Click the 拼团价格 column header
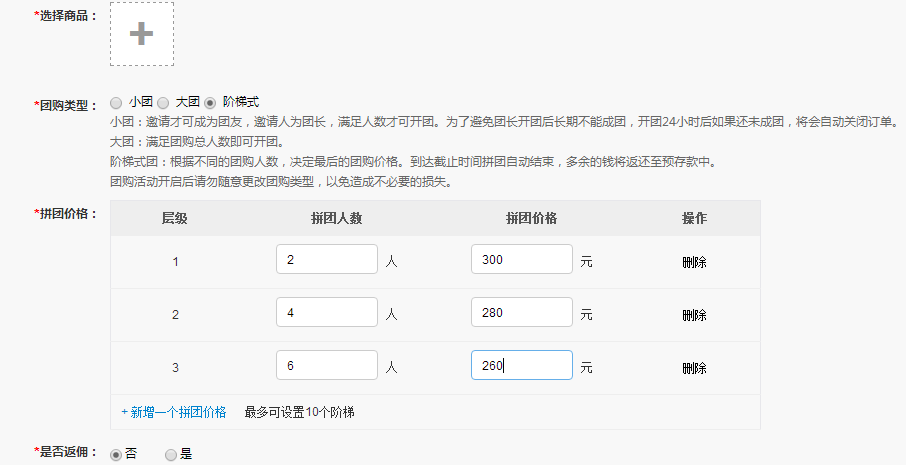The image size is (906, 465). click(x=531, y=218)
